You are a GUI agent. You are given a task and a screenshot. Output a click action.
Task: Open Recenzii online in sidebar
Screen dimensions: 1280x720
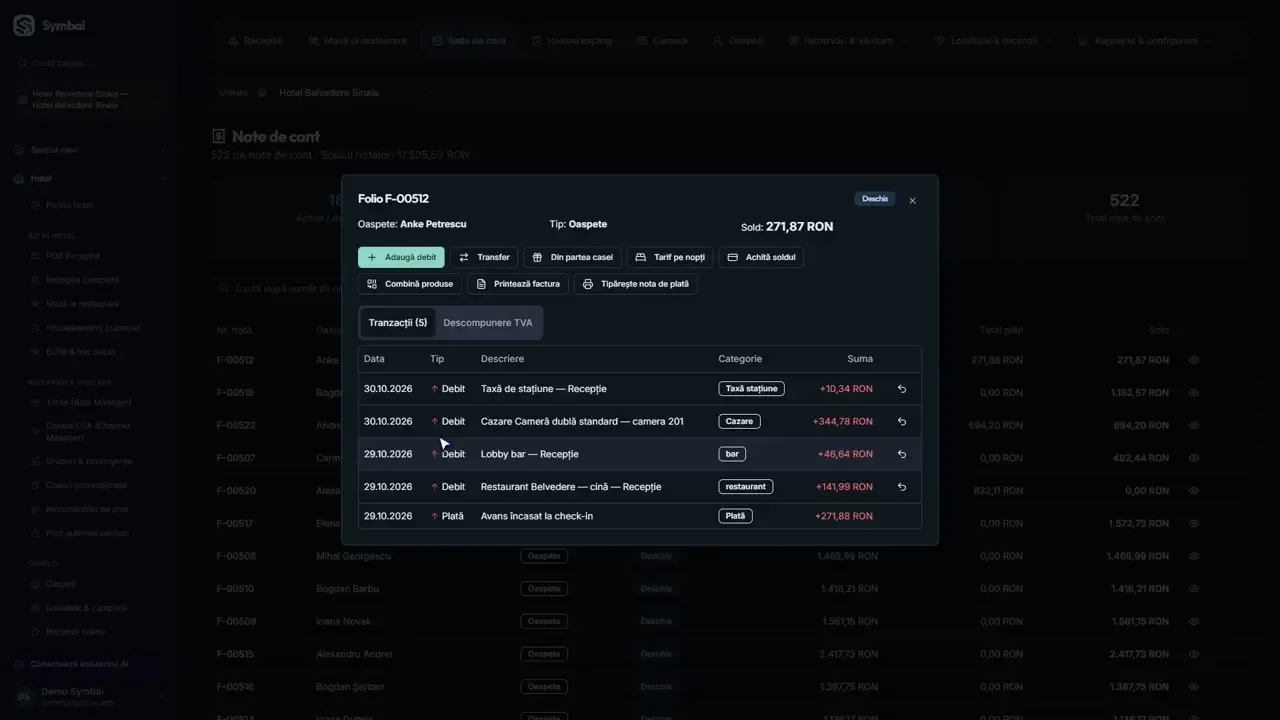pos(76,632)
